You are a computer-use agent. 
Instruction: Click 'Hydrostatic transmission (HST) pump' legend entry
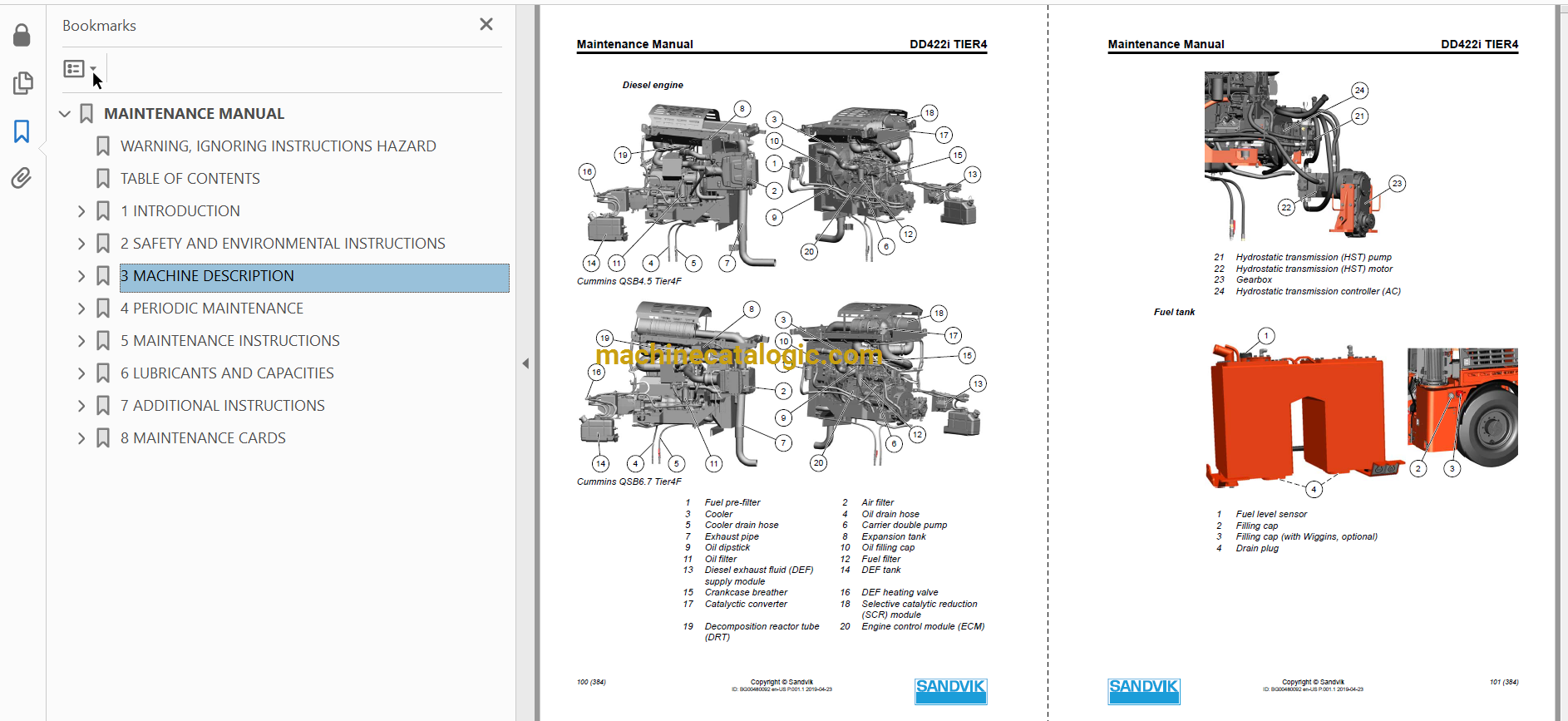point(1314,257)
